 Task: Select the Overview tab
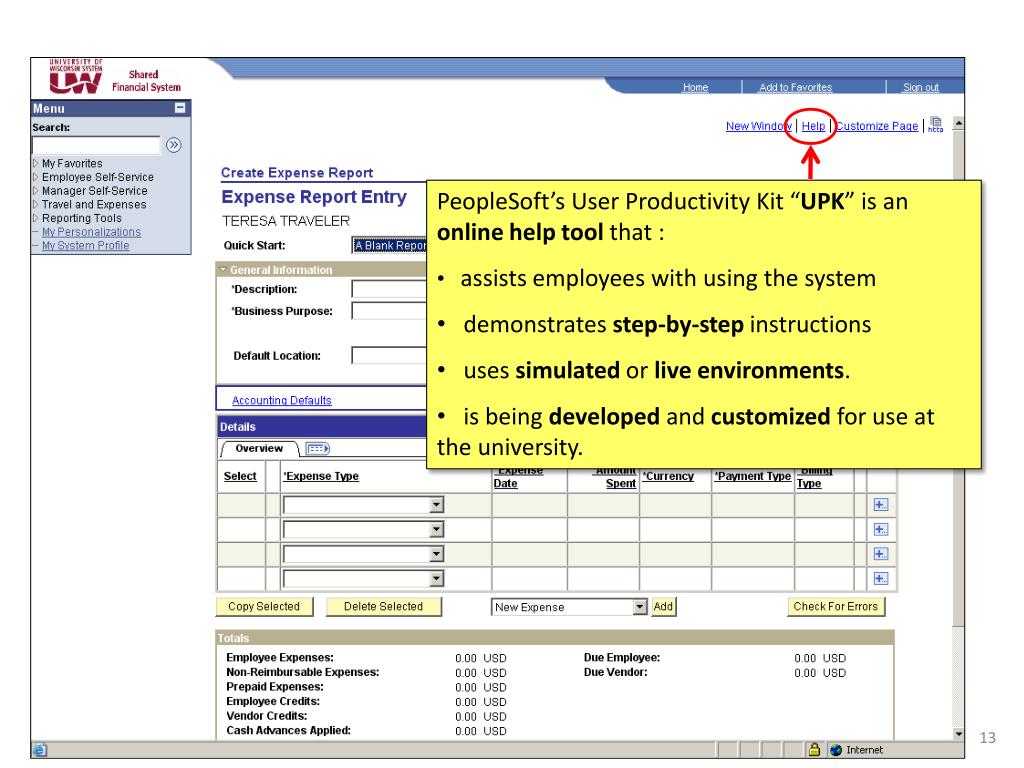coord(259,449)
